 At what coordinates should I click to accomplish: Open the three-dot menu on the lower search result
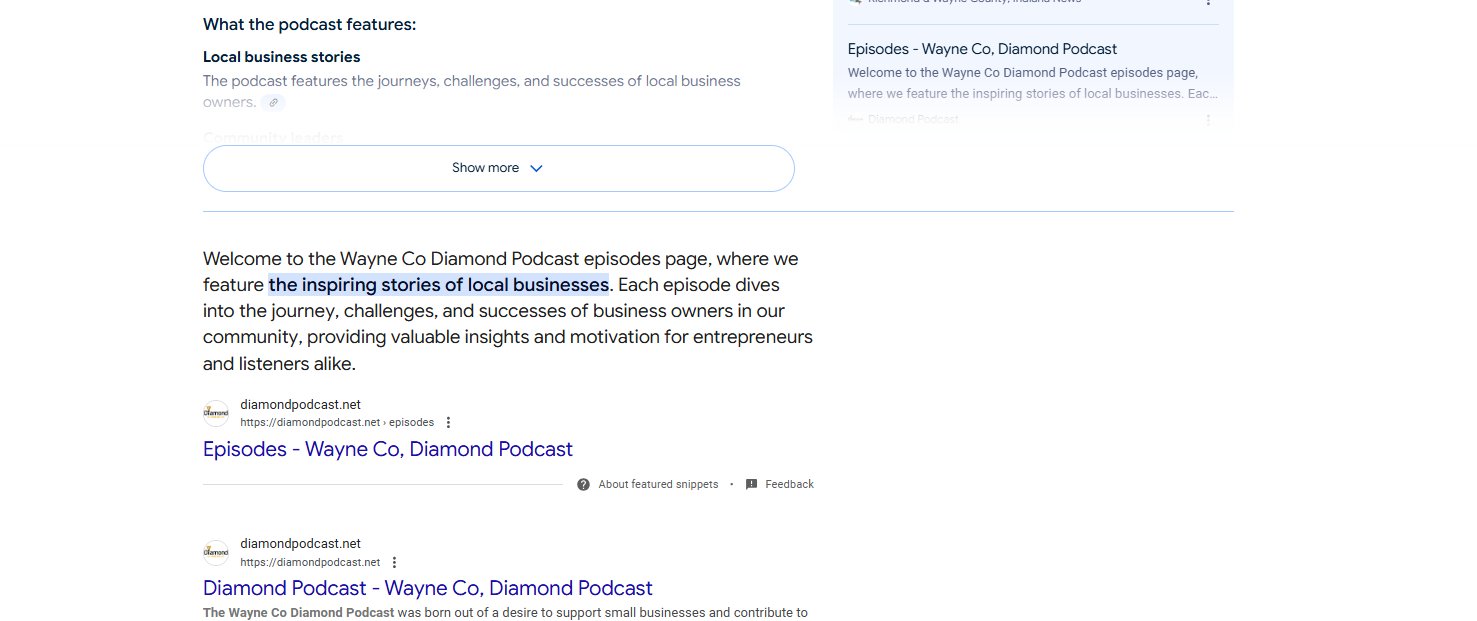[394, 562]
